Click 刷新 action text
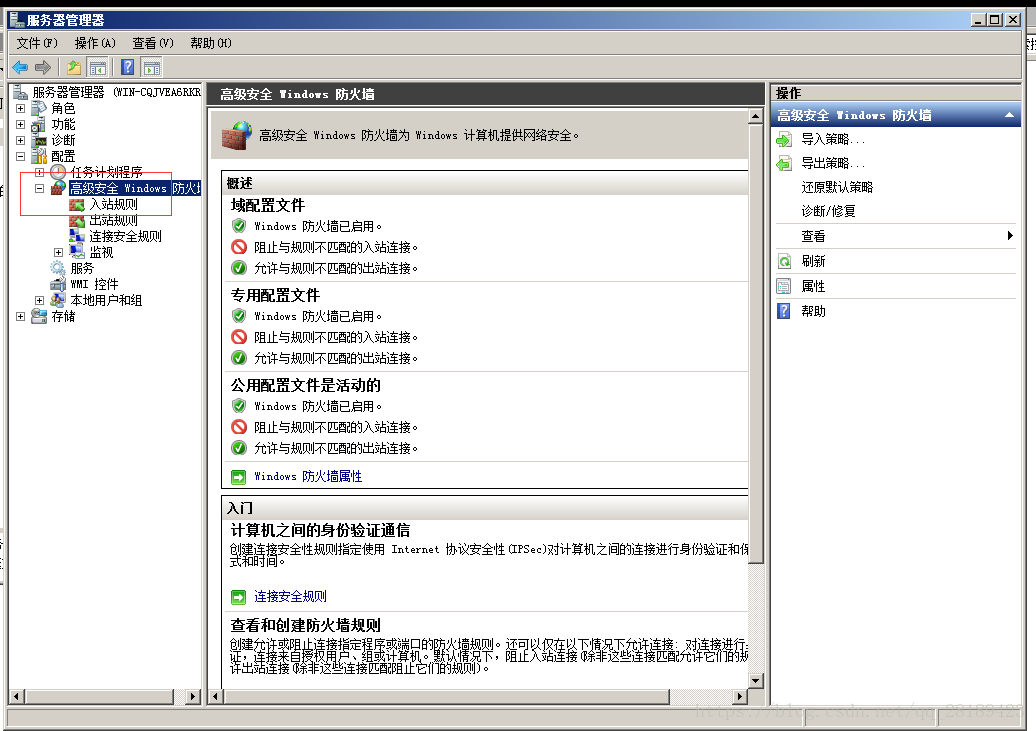Screen dimensions: 1036x731 click(x=813, y=261)
